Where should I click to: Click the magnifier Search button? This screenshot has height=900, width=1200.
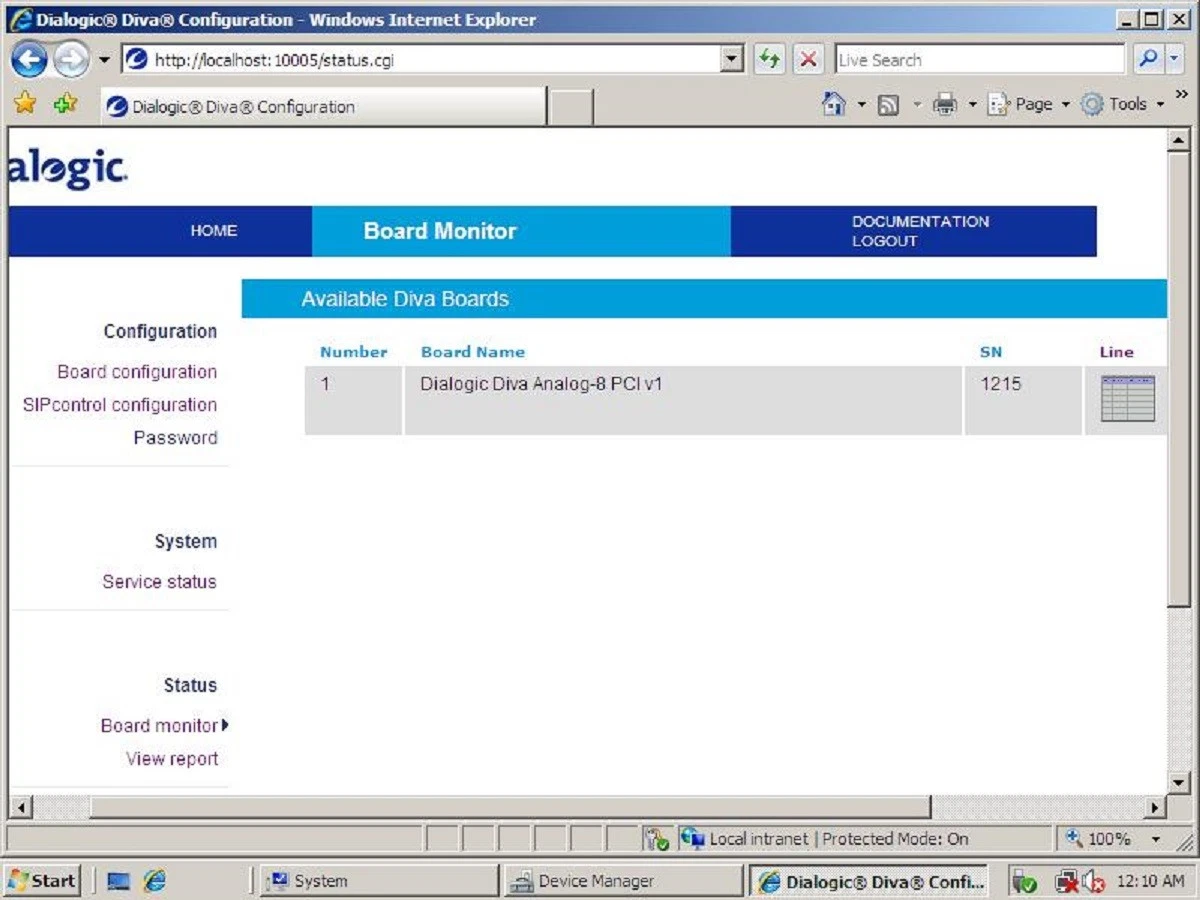tap(1148, 59)
